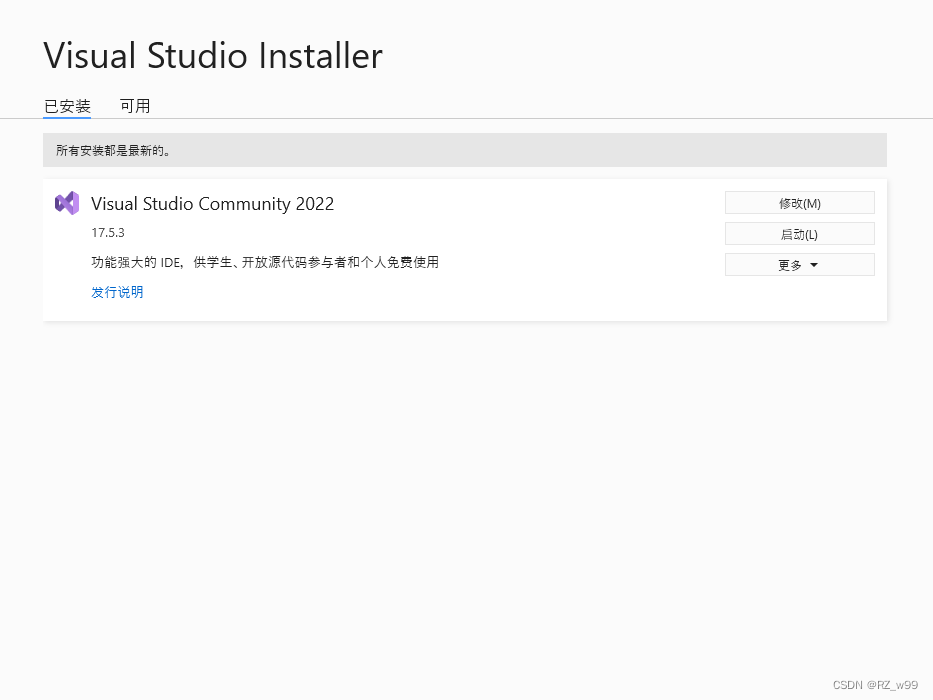Click the CSDN @RZ_w99 watermark text
Screen dimensions: 933x700
876,685
